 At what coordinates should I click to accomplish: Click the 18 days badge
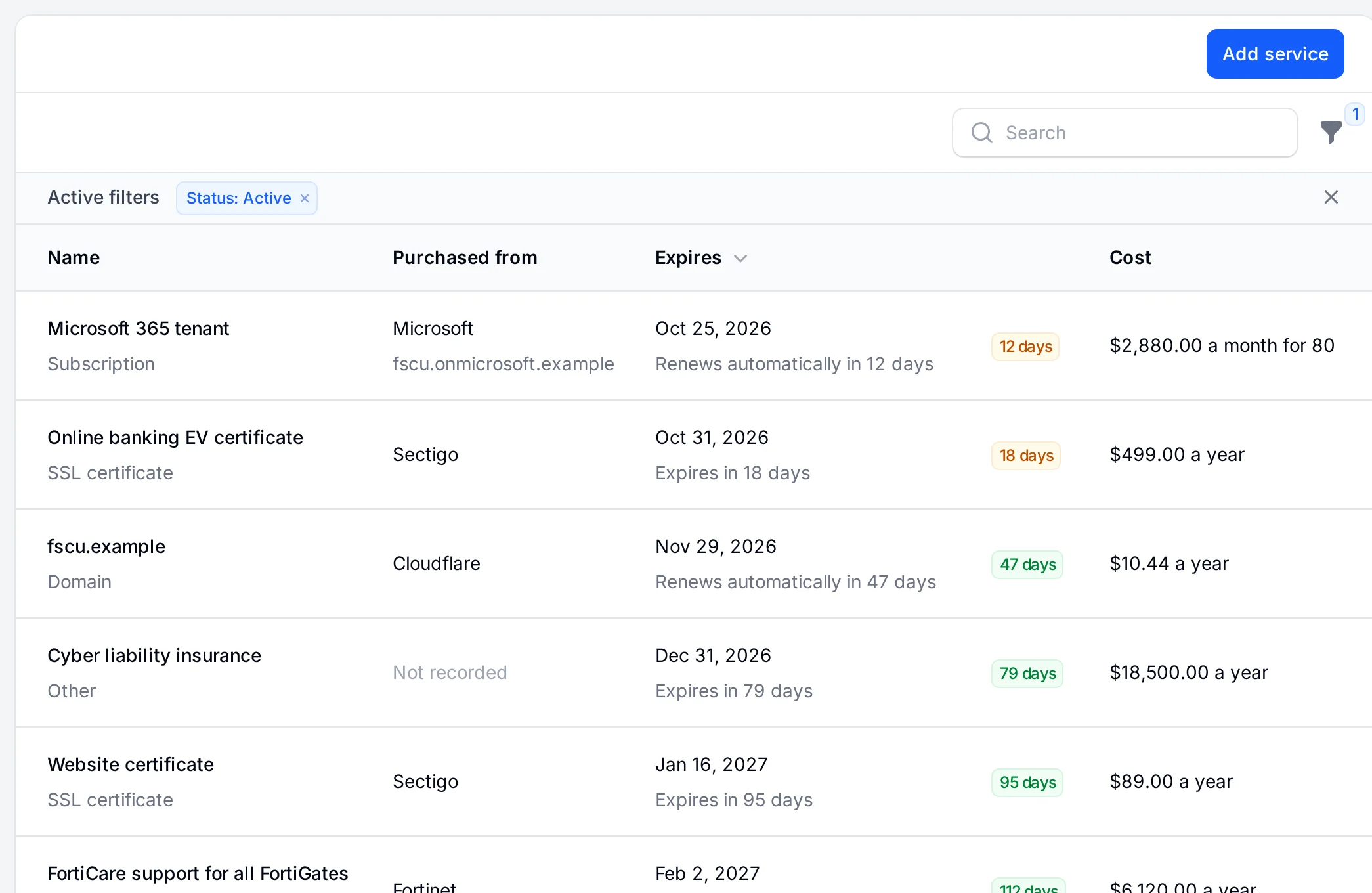pyautogui.click(x=1026, y=456)
